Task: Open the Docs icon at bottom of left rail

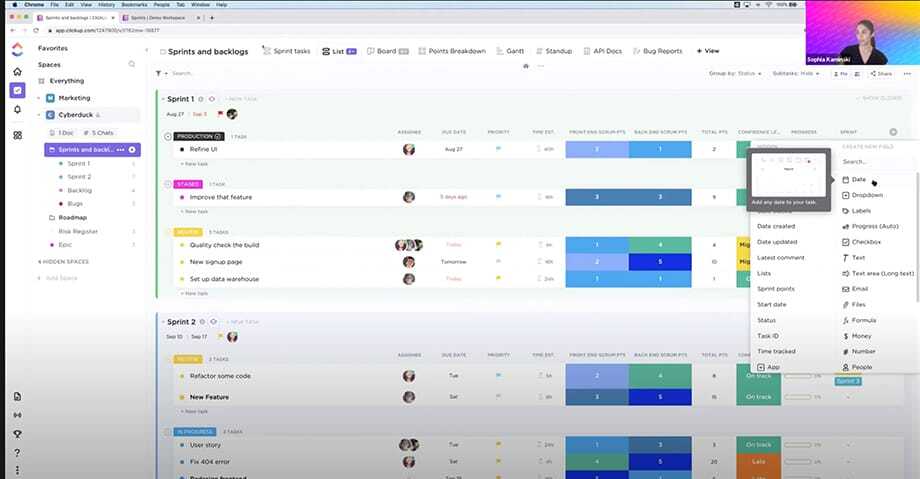Action: pyautogui.click(x=17, y=396)
